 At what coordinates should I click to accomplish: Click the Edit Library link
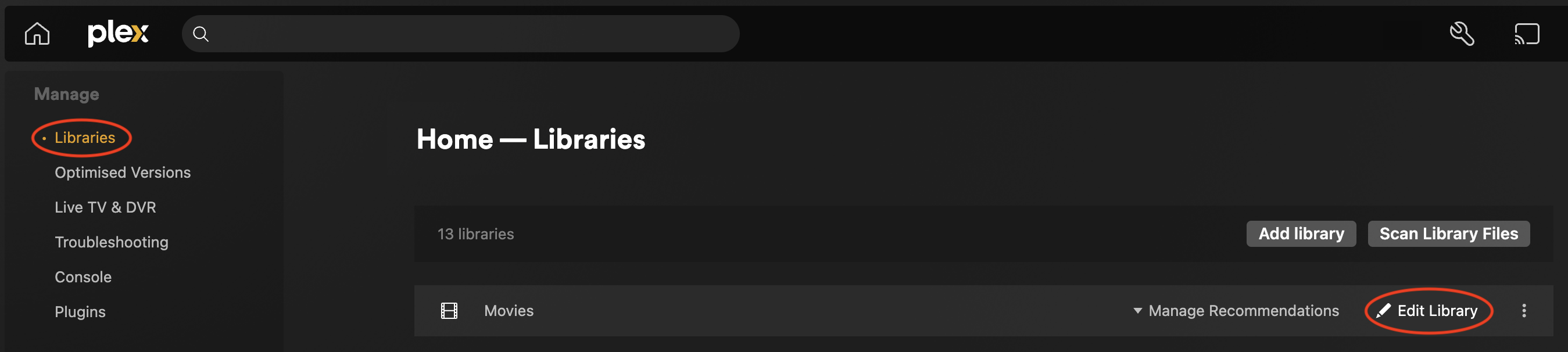click(x=1437, y=311)
